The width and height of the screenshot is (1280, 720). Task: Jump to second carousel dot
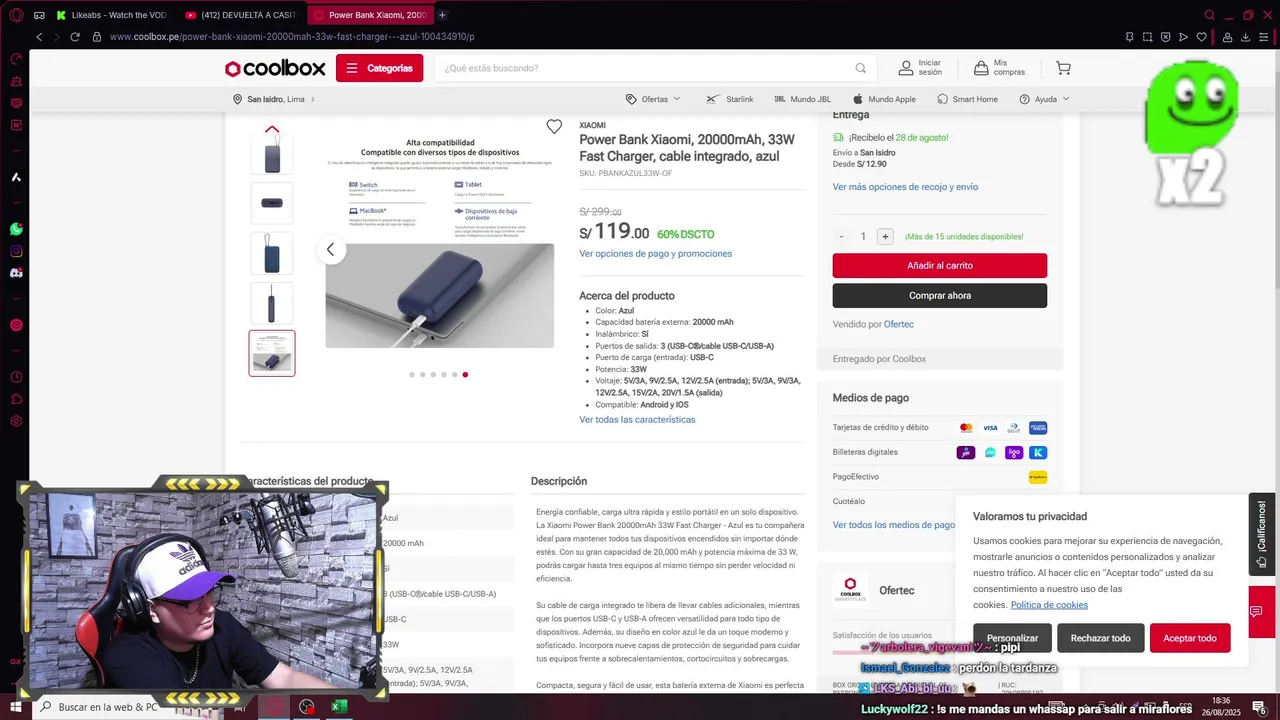(x=422, y=375)
